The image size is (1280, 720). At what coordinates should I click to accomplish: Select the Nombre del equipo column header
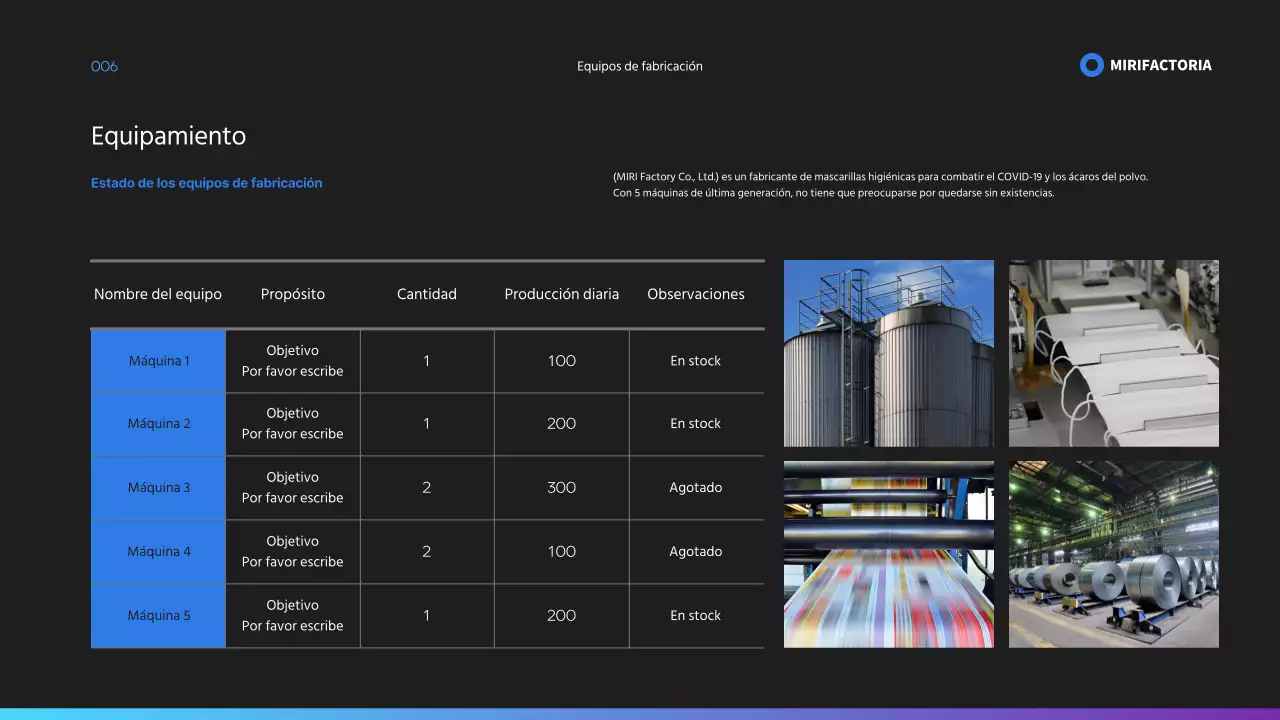[x=158, y=294]
